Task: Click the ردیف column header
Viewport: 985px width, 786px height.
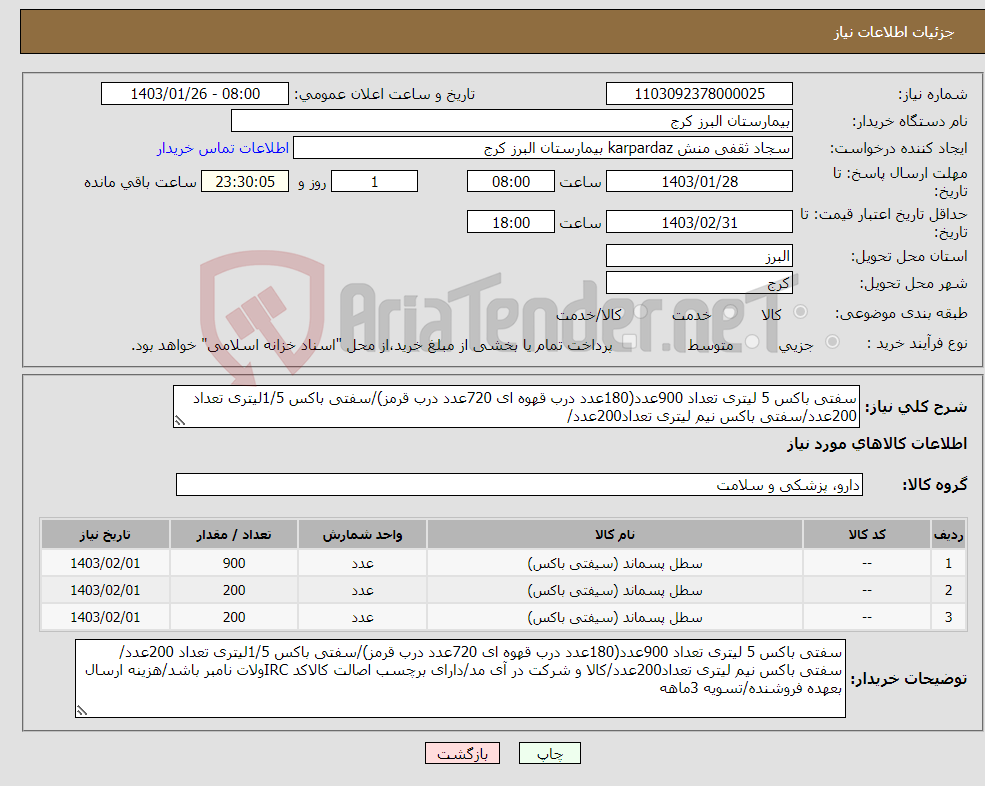Action: coord(948,535)
